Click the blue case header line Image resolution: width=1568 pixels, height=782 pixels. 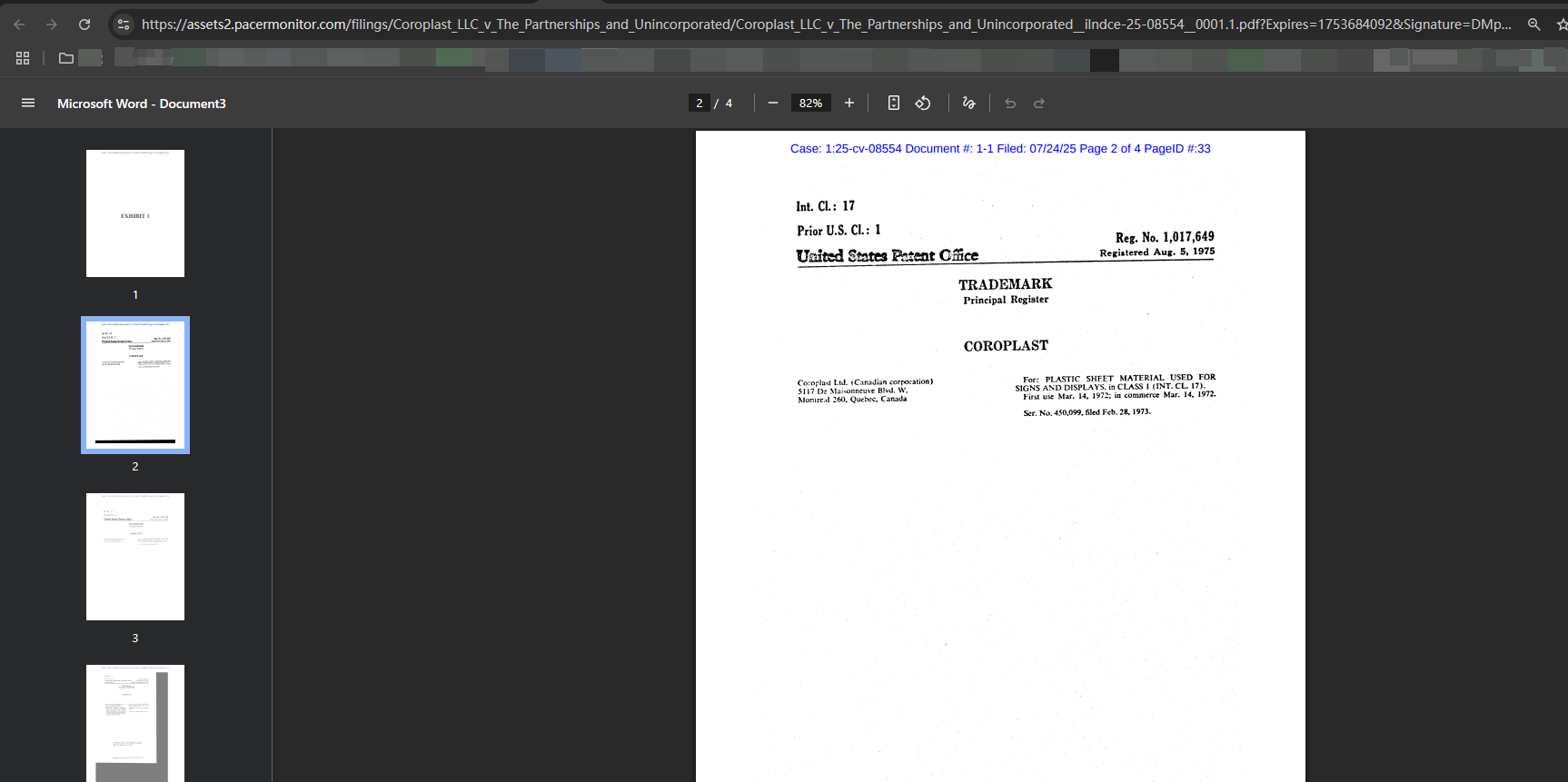[1000, 149]
